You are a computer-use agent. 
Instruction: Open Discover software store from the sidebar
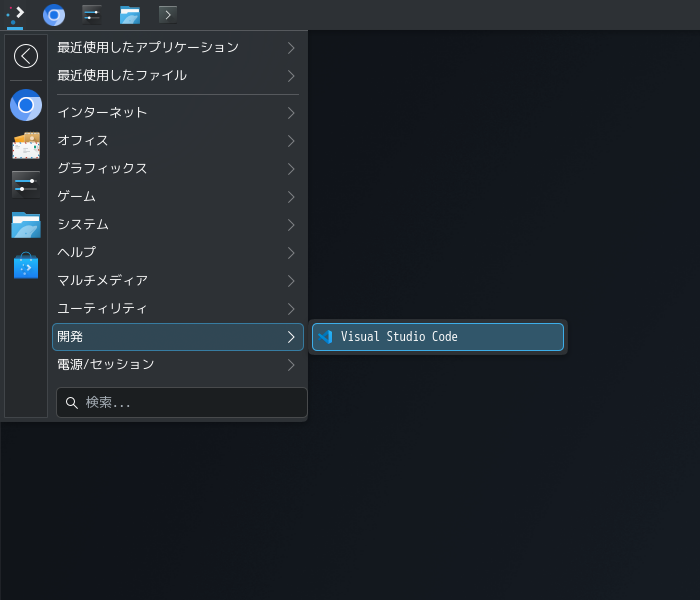point(26,265)
